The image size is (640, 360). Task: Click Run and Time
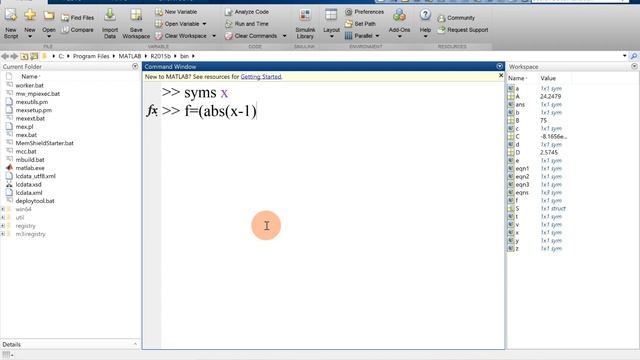[x=247, y=24]
